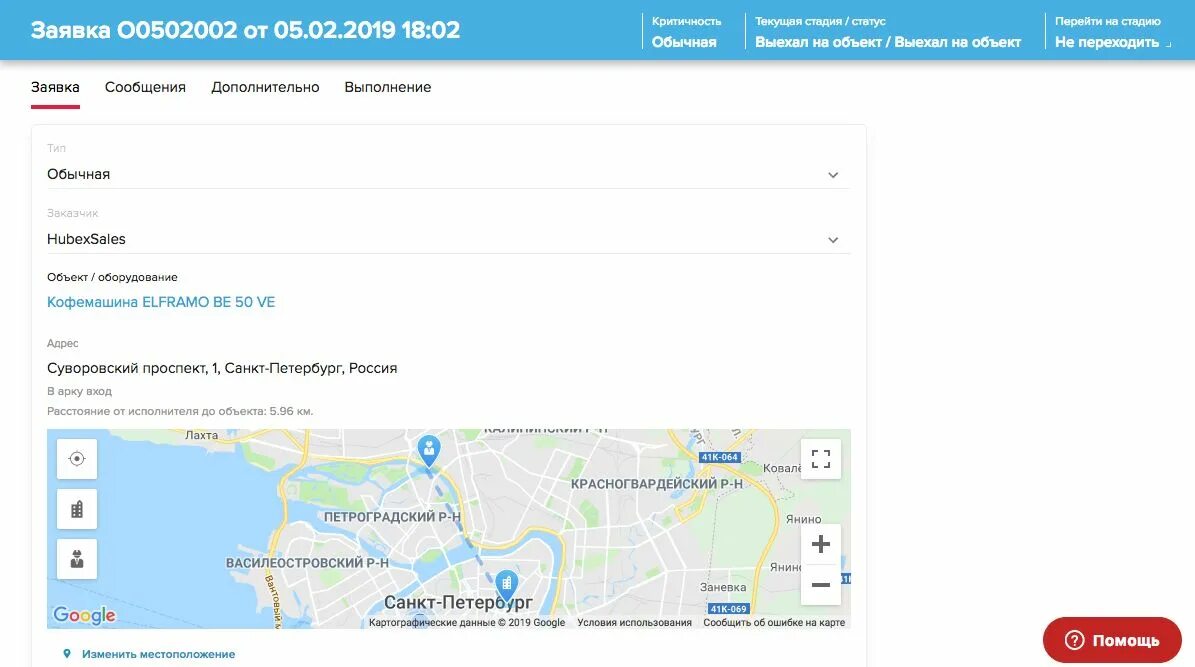Switch to the Заявка tab

coord(55,88)
